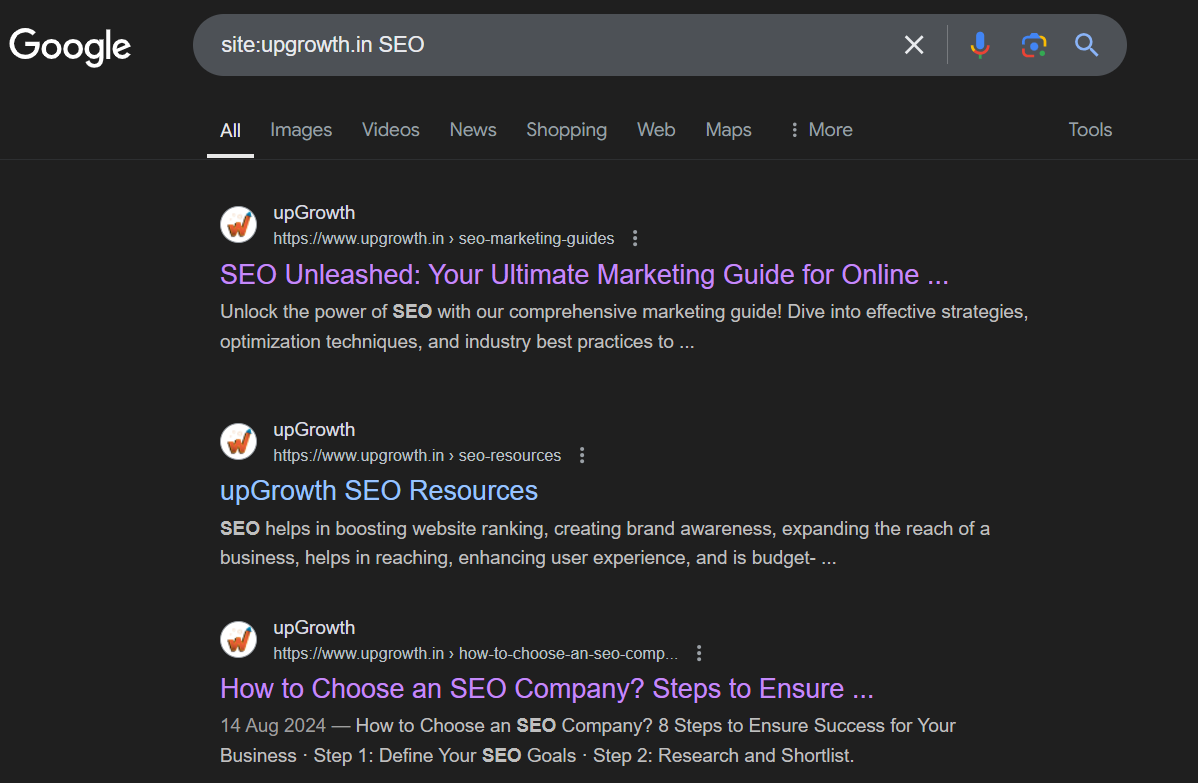Open options menu for how-to-choose-an-seo-comp result

click(x=699, y=653)
